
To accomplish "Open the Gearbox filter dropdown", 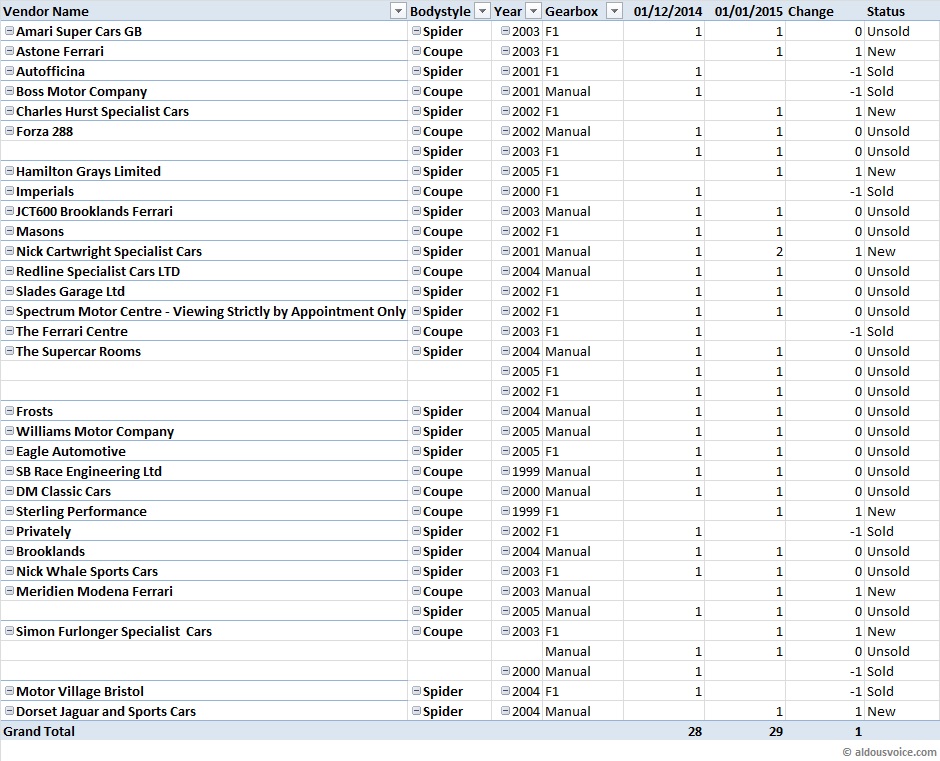I will pyautogui.click(x=610, y=11).
